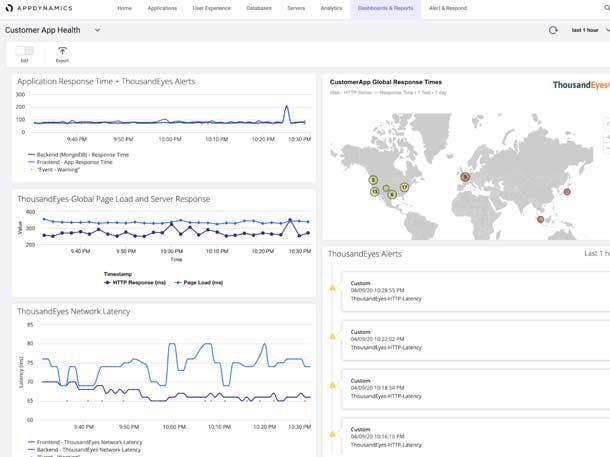Toggle the Edit mode switch
The width and height of the screenshot is (610, 457).
pos(25,50)
